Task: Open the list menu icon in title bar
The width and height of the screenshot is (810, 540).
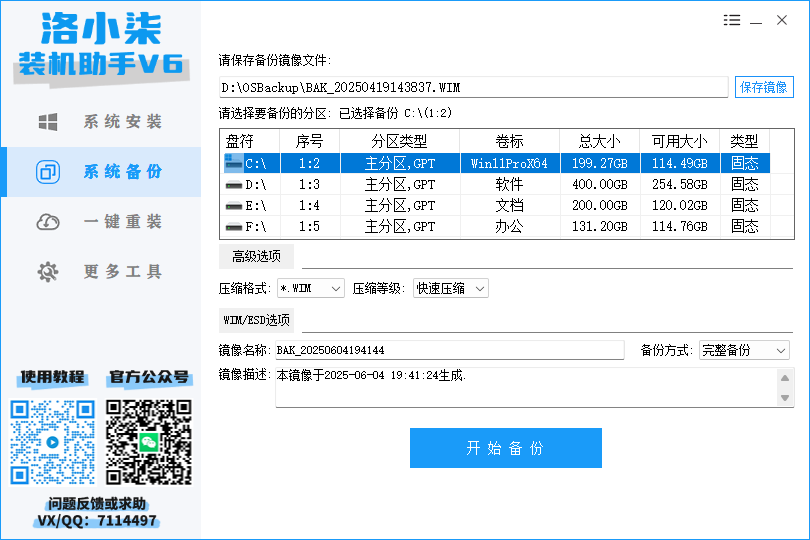Action: (732, 20)
